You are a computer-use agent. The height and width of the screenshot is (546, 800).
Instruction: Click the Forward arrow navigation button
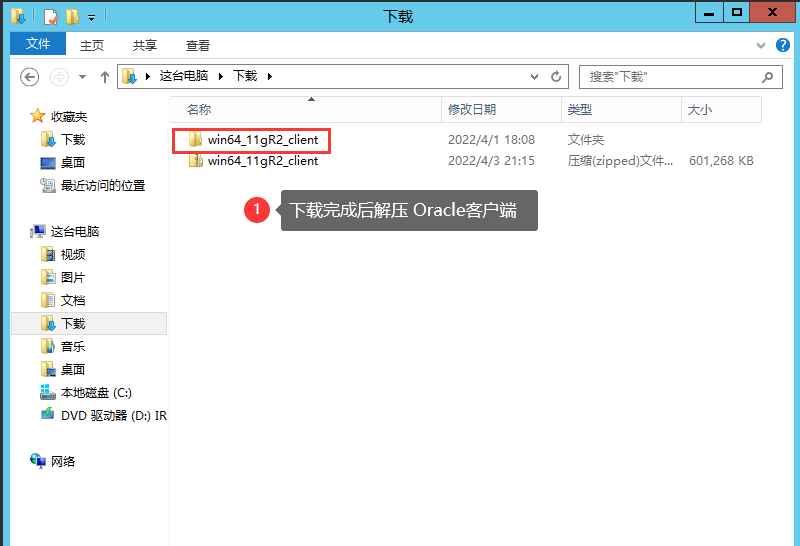coord(59,77)
